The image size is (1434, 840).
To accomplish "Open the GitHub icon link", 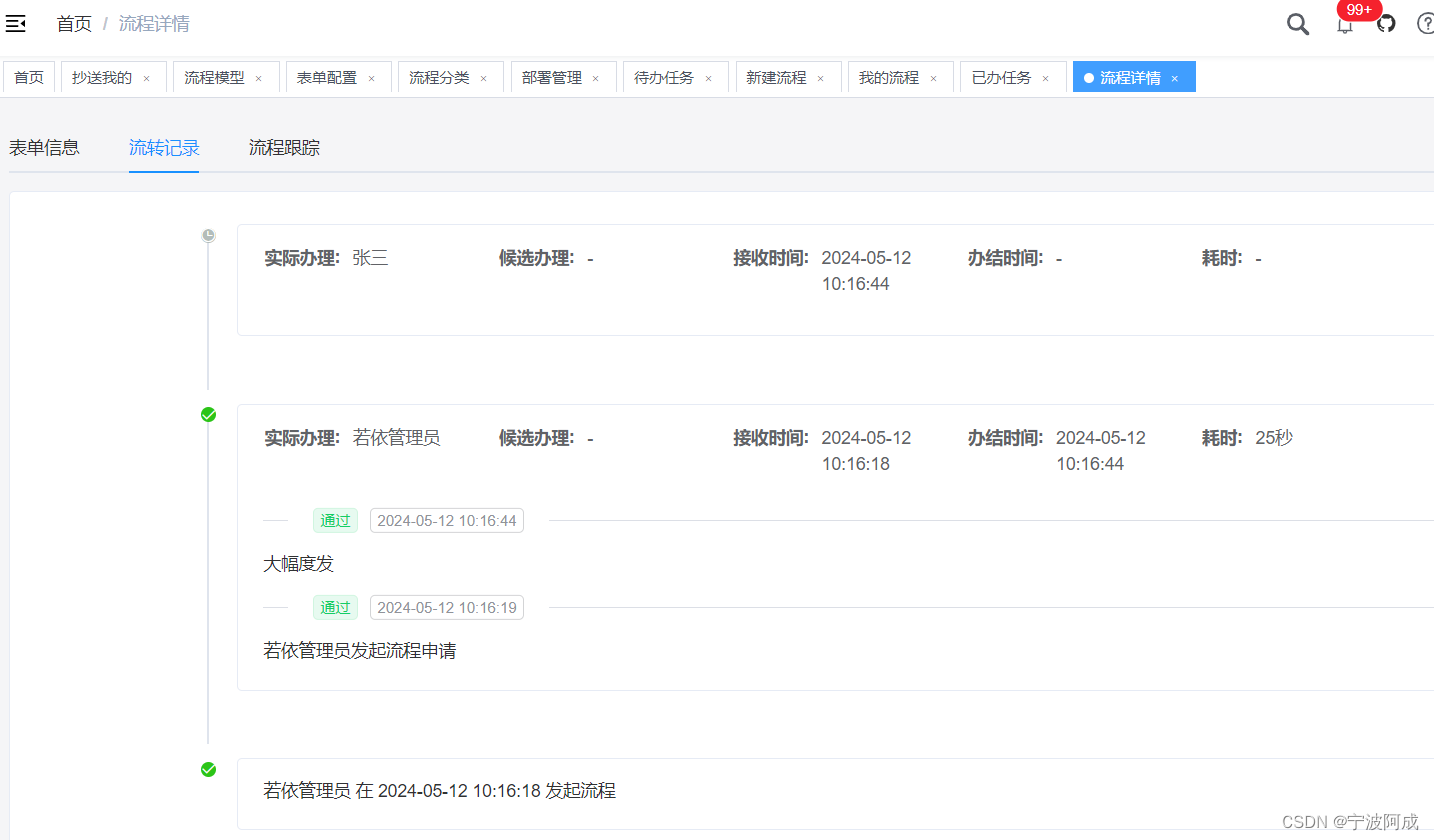I will (1386, 23).
